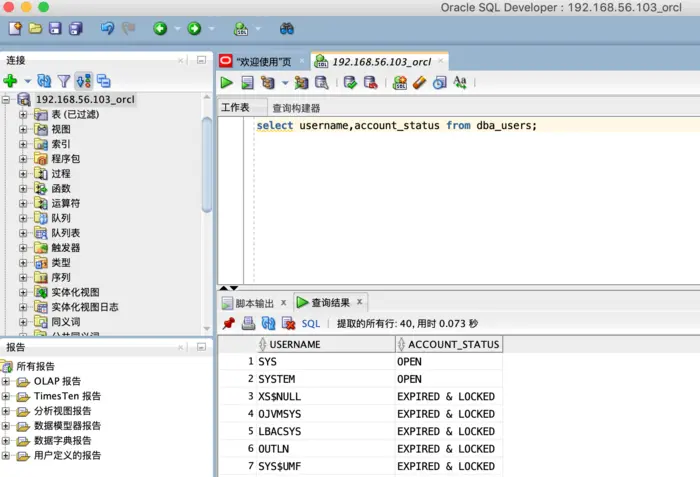The image size is (700, 477).
Task: Click the Save All icon
Action: coord(75,29)
